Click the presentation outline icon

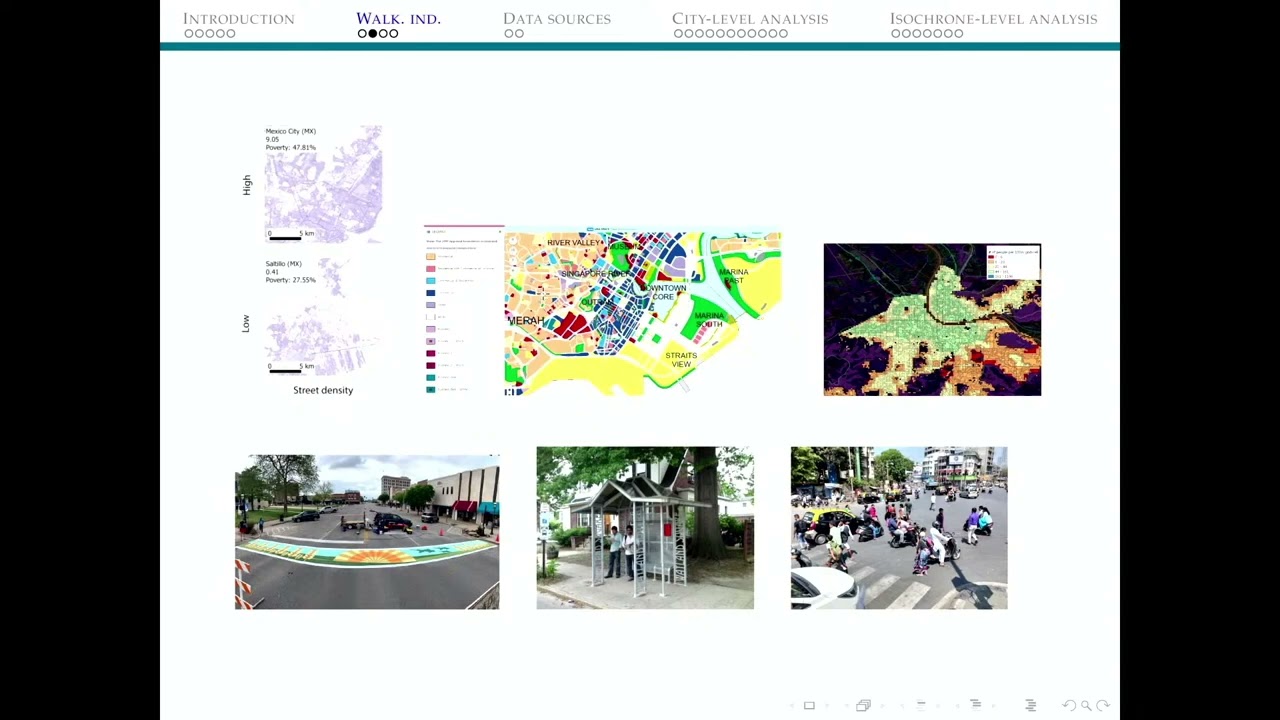click(1030, 706)
